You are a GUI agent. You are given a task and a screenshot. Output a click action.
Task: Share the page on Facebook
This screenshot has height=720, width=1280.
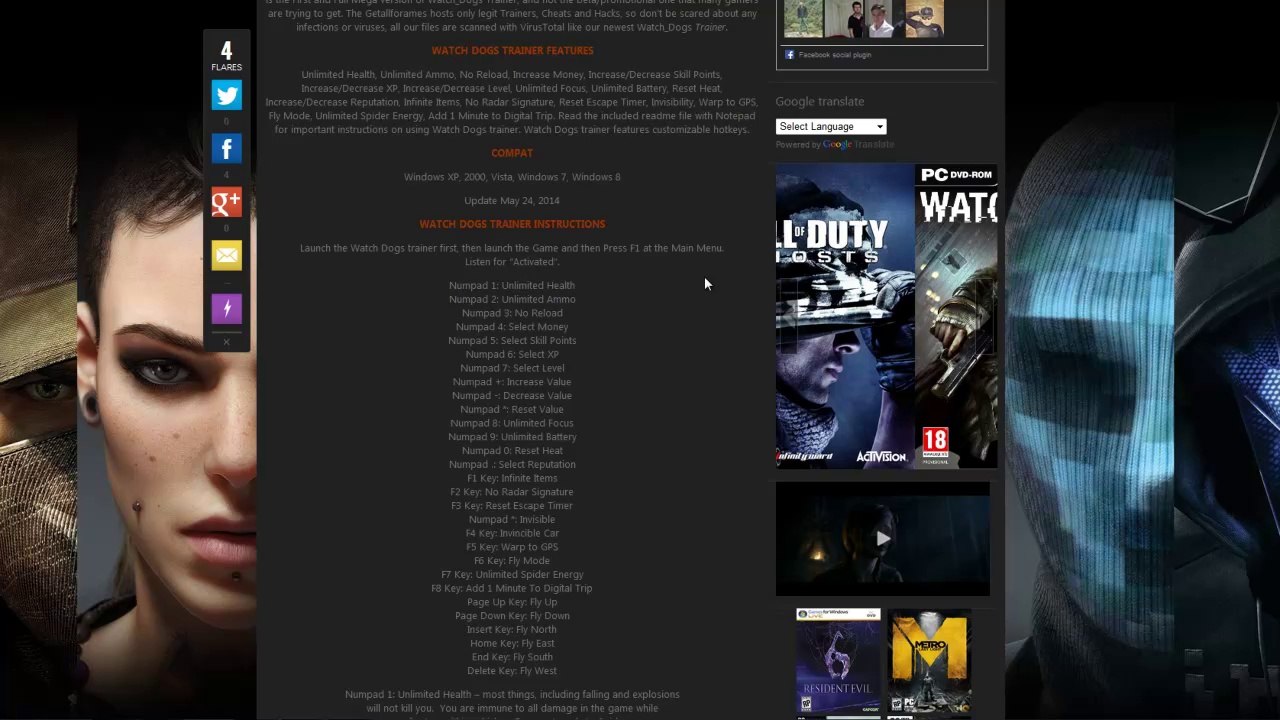tap(226, 149)
